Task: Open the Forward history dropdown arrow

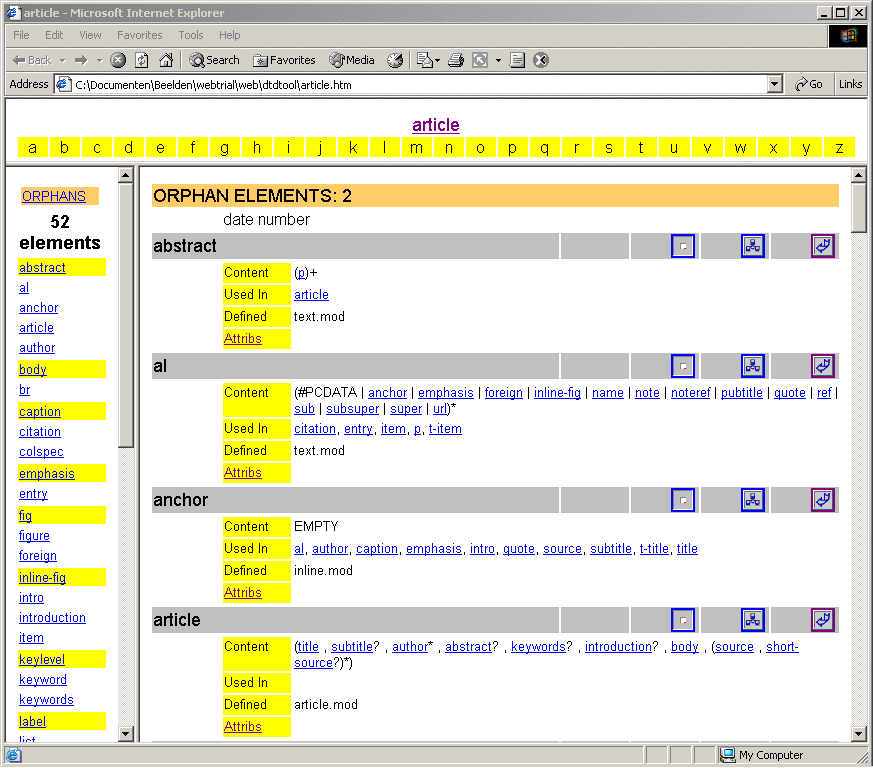Action: tap(99, 60)
